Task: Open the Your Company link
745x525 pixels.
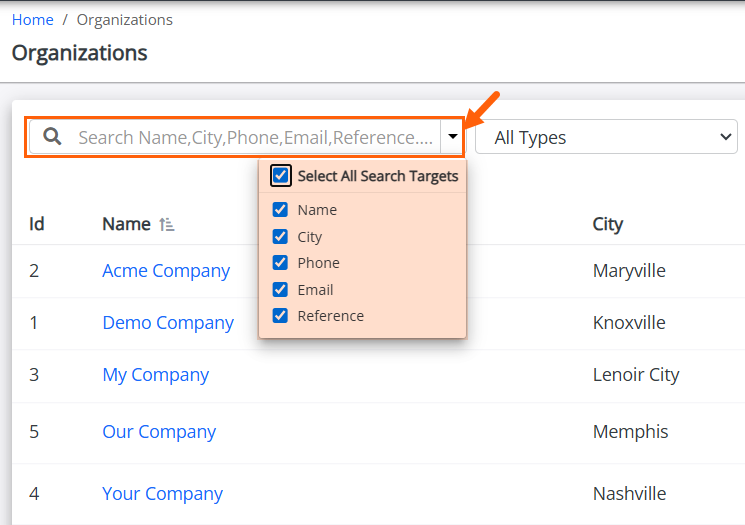Action: point(162,494)
